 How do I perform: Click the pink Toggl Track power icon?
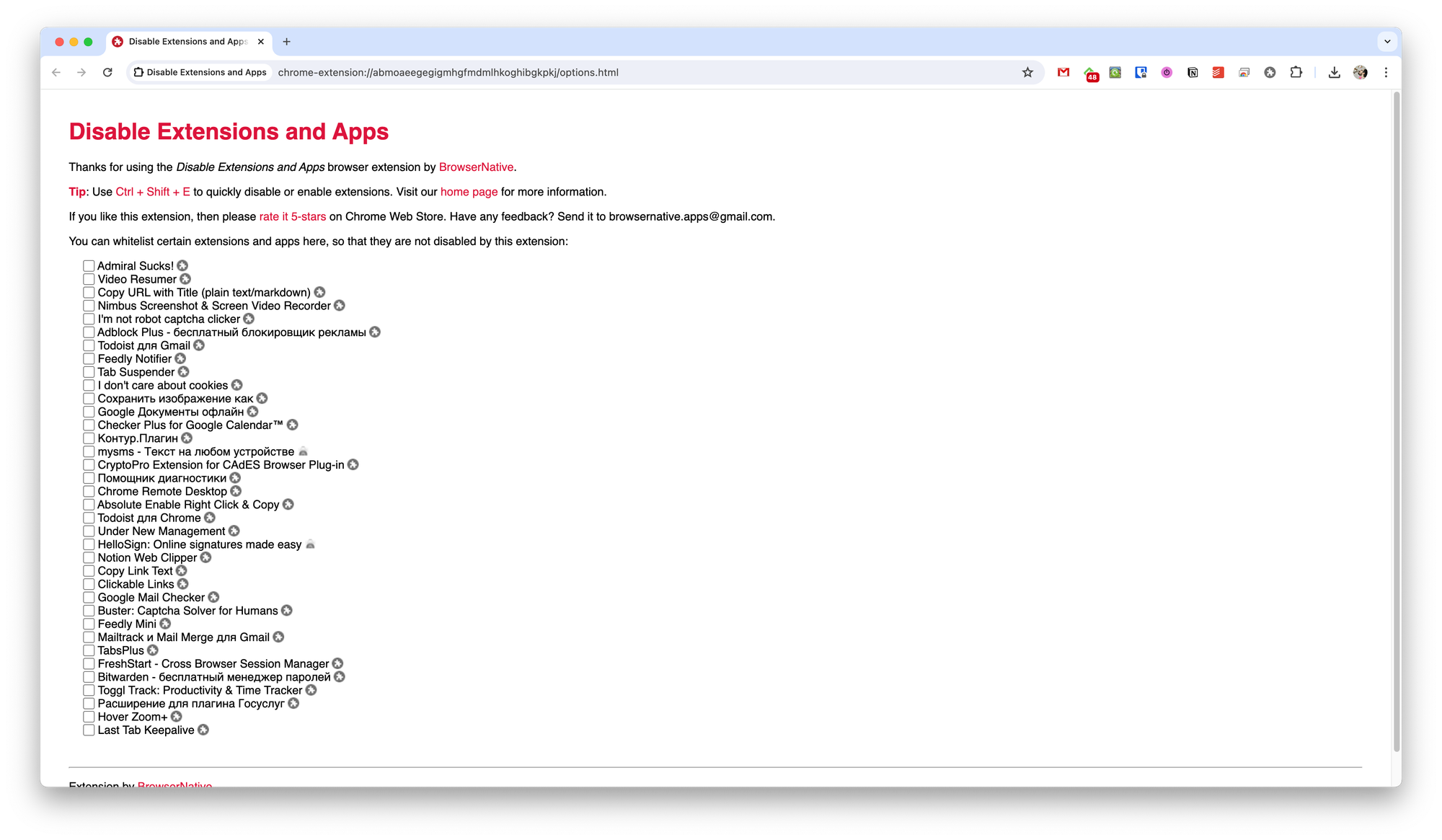[x=1167, y=72]
